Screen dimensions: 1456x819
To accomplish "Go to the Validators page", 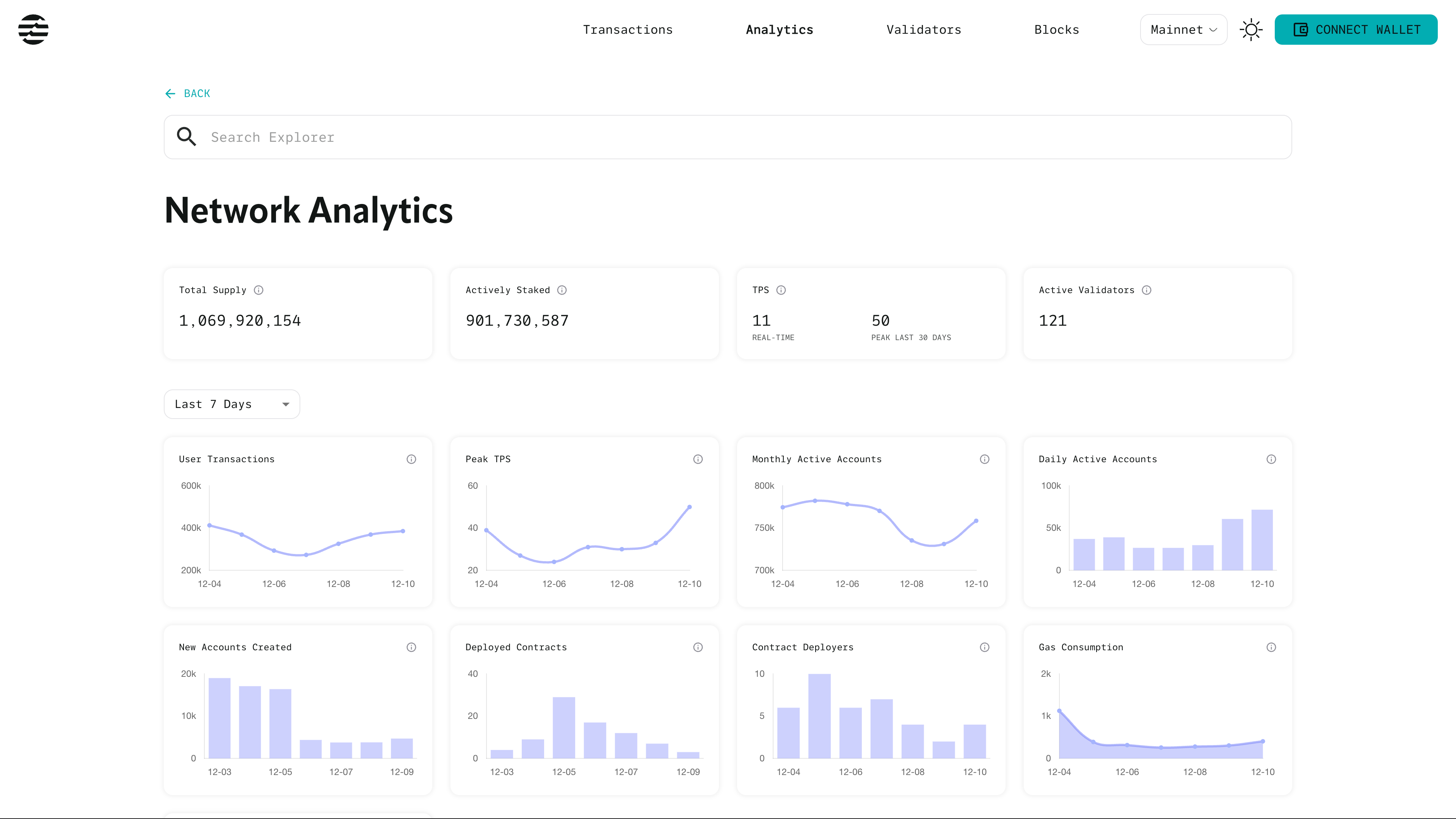I will [924, 30].
